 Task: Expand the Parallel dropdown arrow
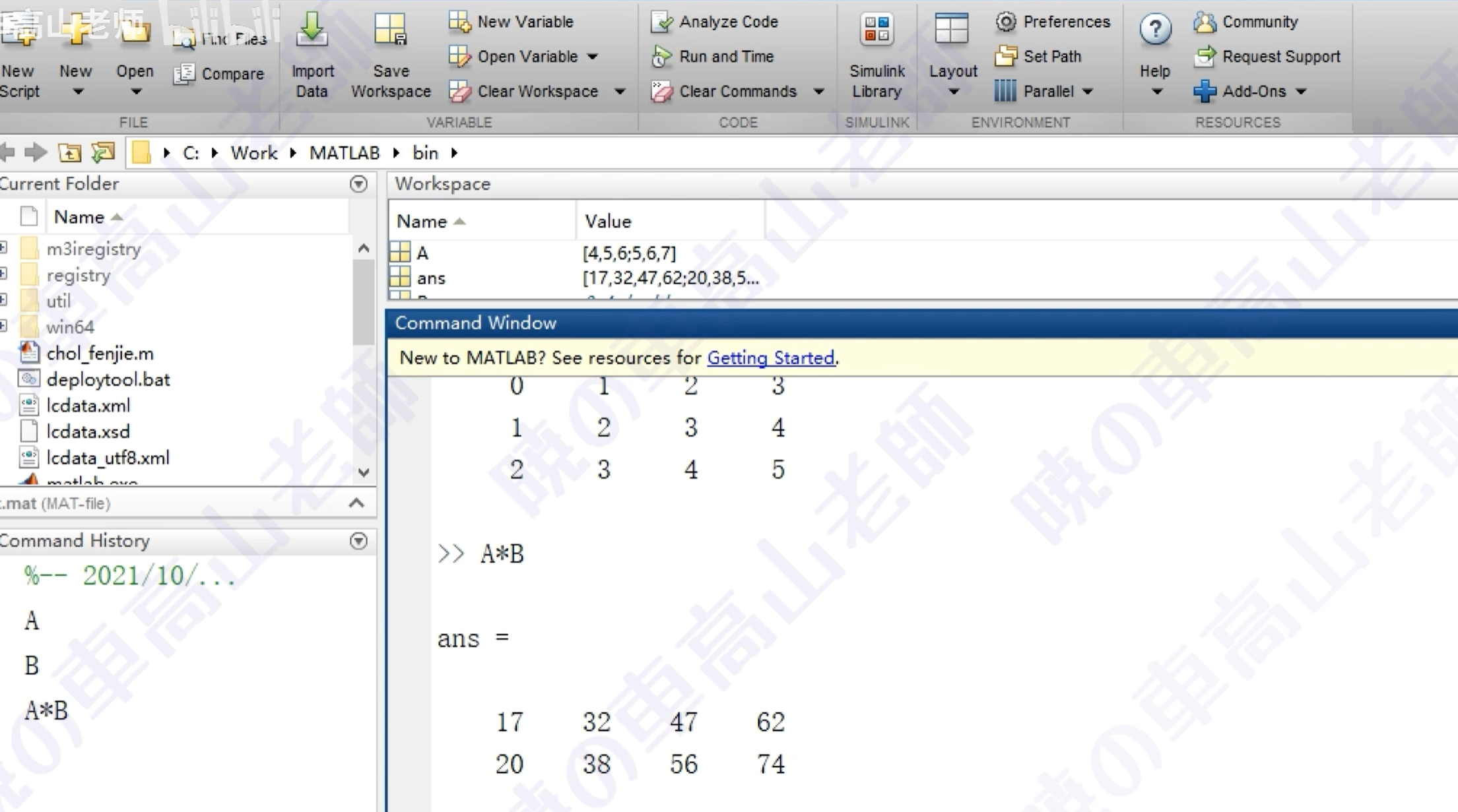coord(1088,91)
